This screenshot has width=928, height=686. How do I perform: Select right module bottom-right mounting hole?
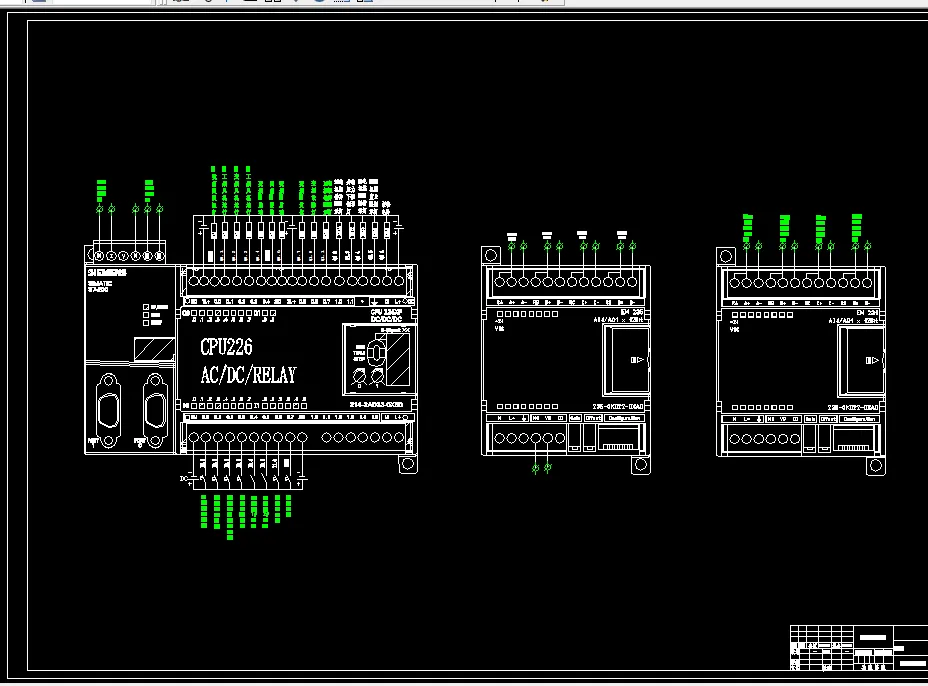[x=876, y=466]
